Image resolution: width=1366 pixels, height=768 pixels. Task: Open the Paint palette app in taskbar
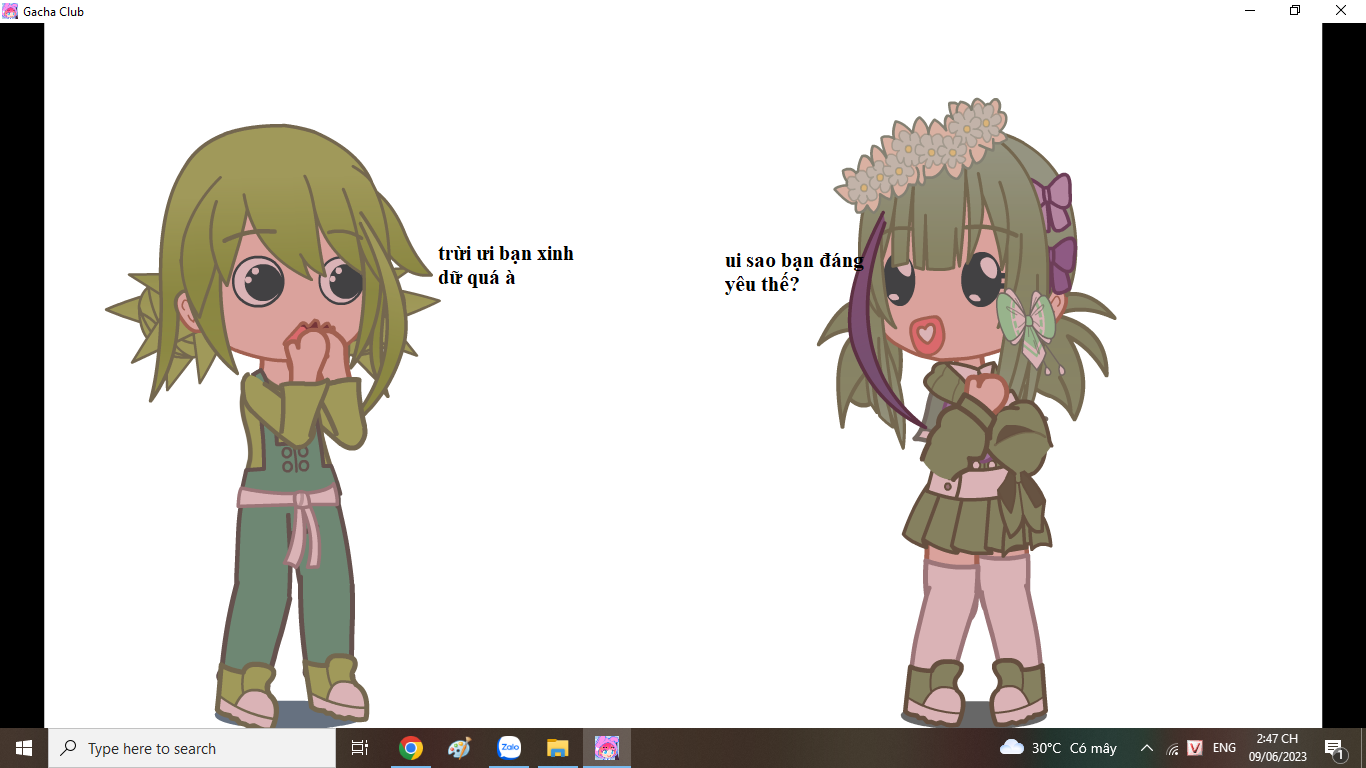459,748
